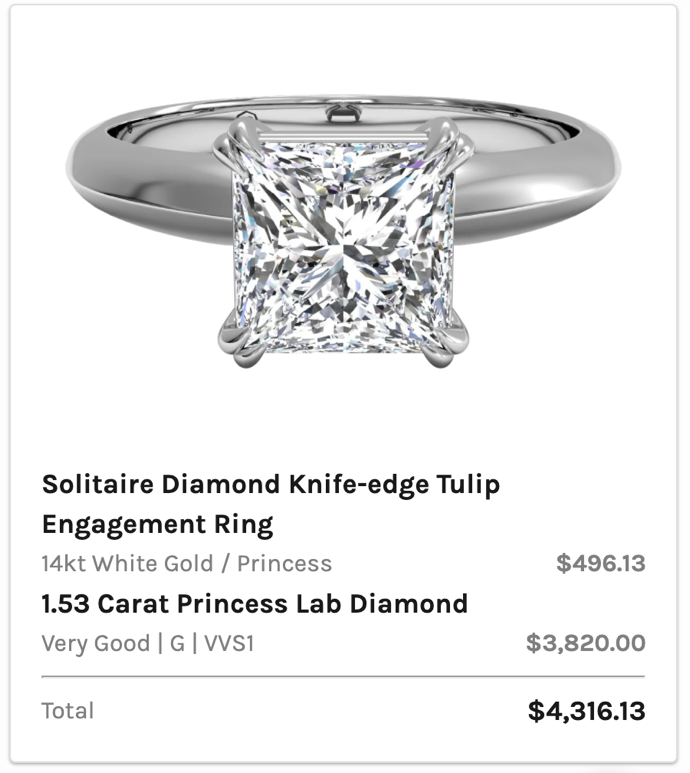Click the $496.13 setting price
Screen dimensions: 690x773
pyautogui.click(x=600, y=563)
